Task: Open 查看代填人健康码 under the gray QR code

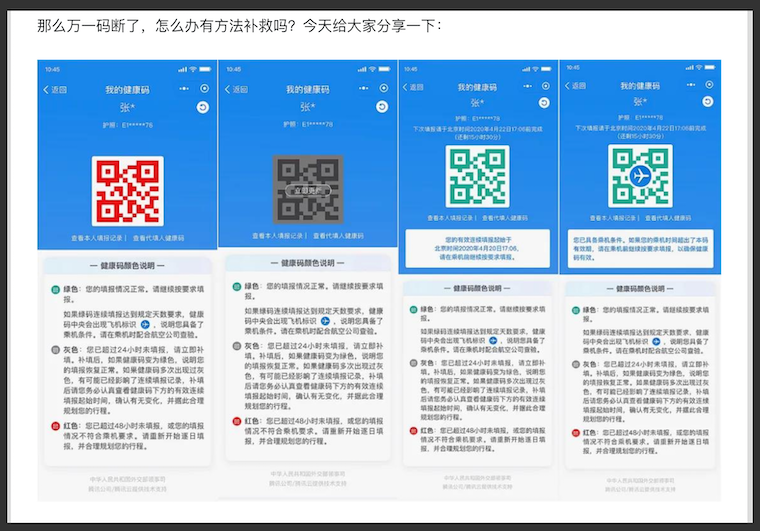Action: click(336, 238)
